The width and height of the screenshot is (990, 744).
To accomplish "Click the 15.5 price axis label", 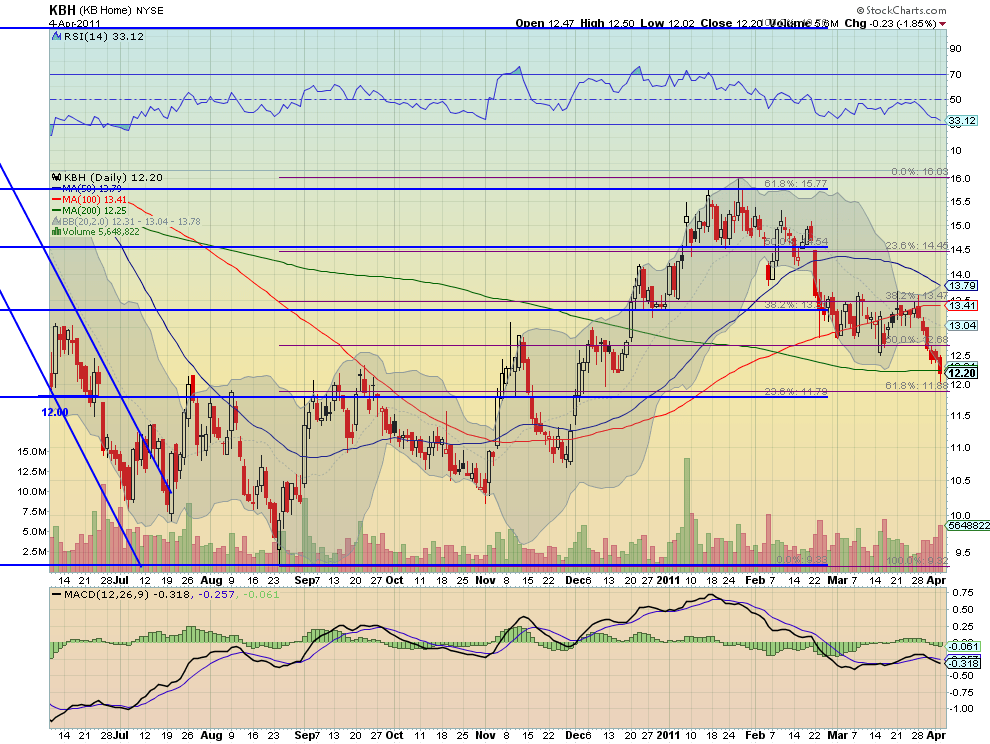I will tap(960, 202).
